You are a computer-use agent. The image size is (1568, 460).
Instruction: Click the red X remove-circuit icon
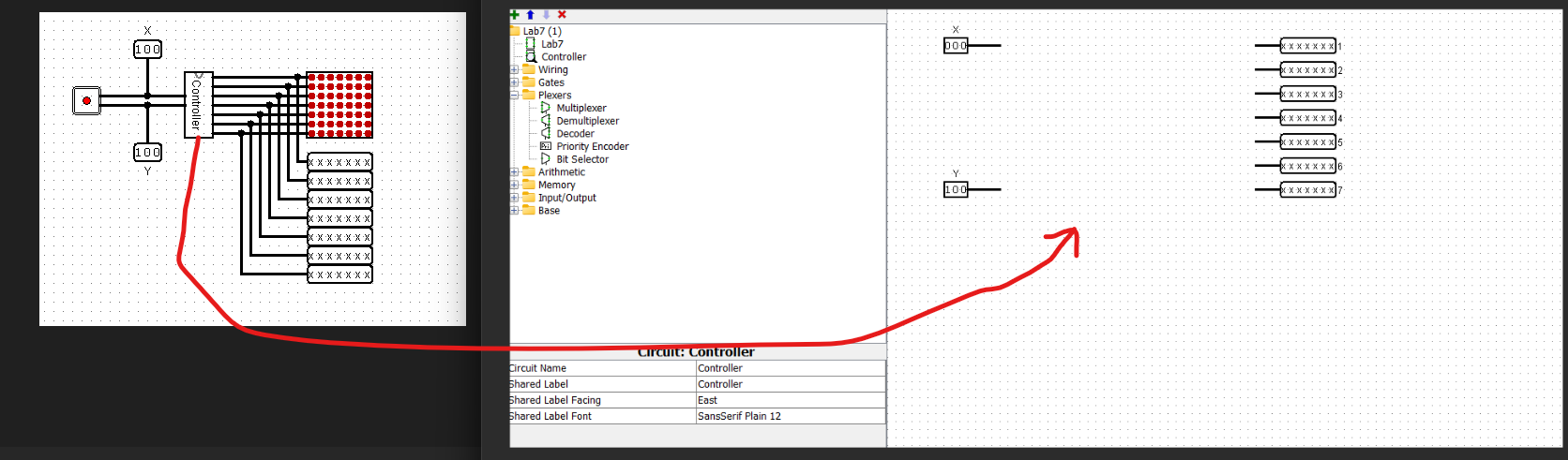pos(562,14)
